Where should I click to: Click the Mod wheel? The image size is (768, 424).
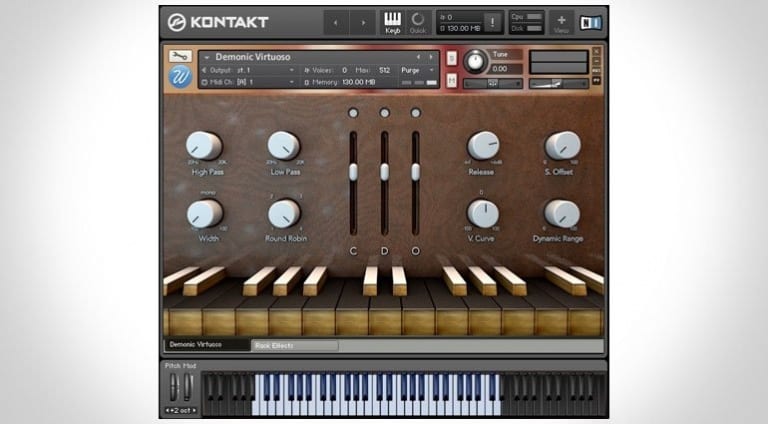188,387
